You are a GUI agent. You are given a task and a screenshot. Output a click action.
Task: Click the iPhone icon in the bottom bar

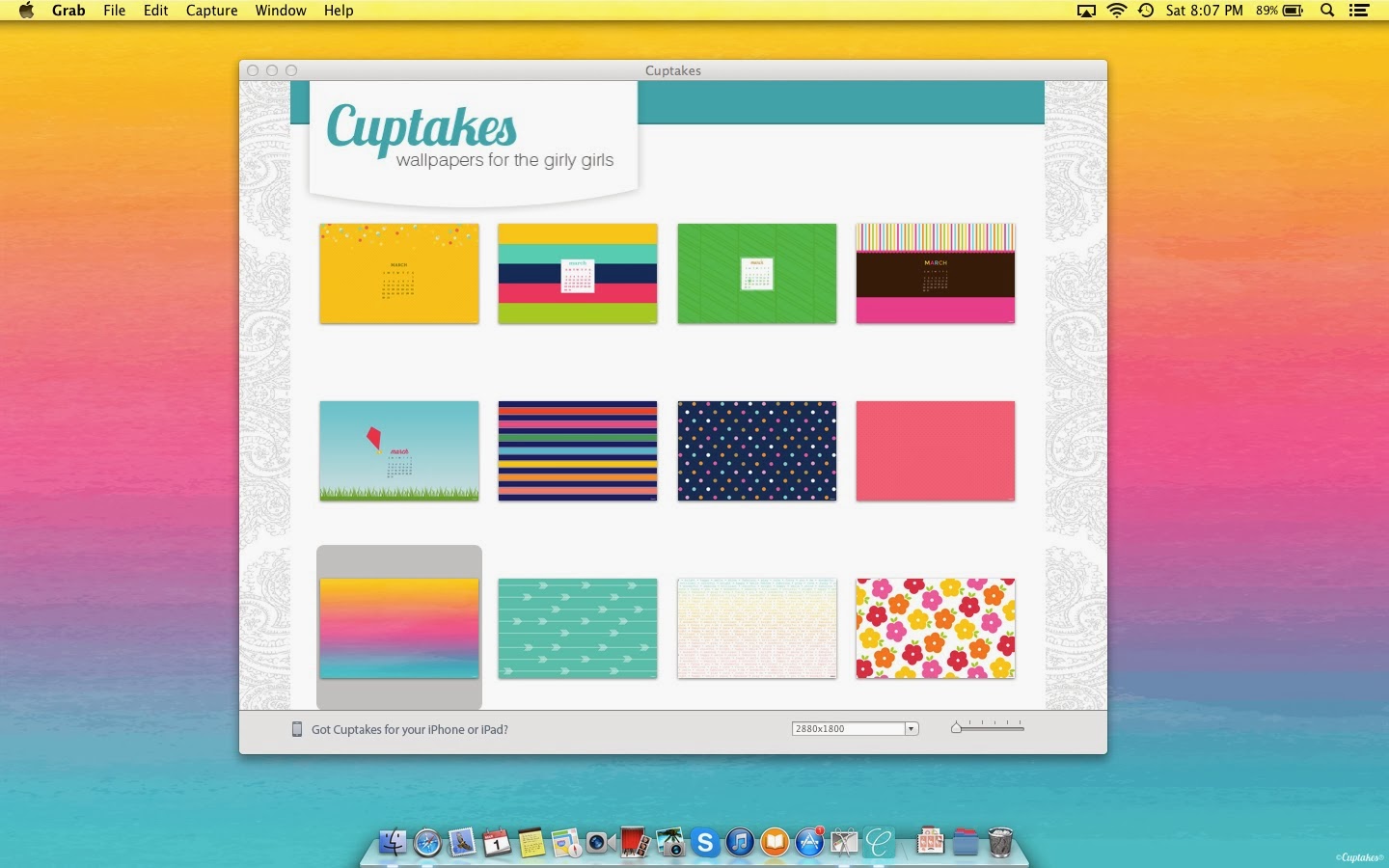tap(297, 729)
